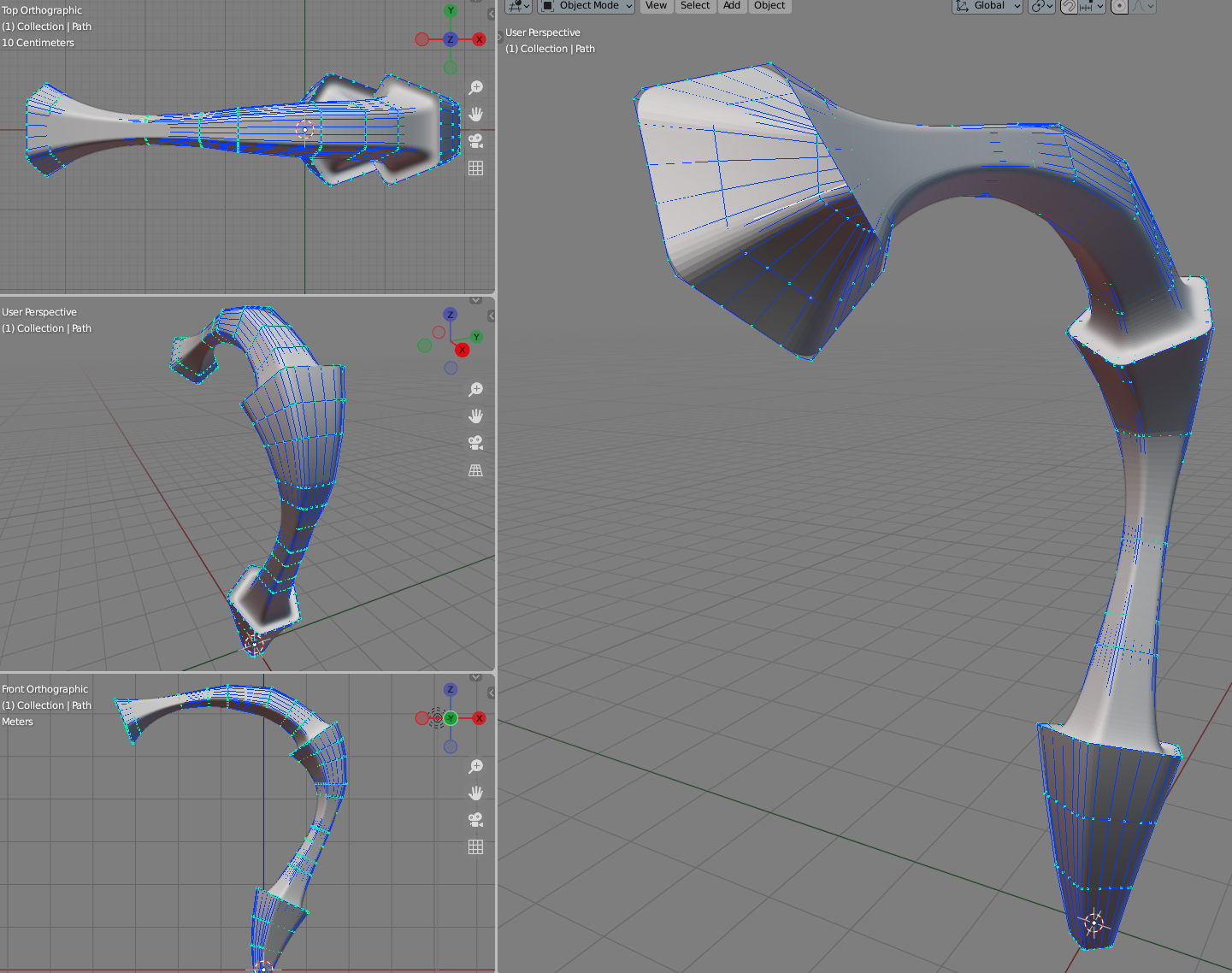Image resolution: width=1232 pixels, height=973 pixels.
Task: Open Global transform orientation dropdown
Action: coord(987,6)
